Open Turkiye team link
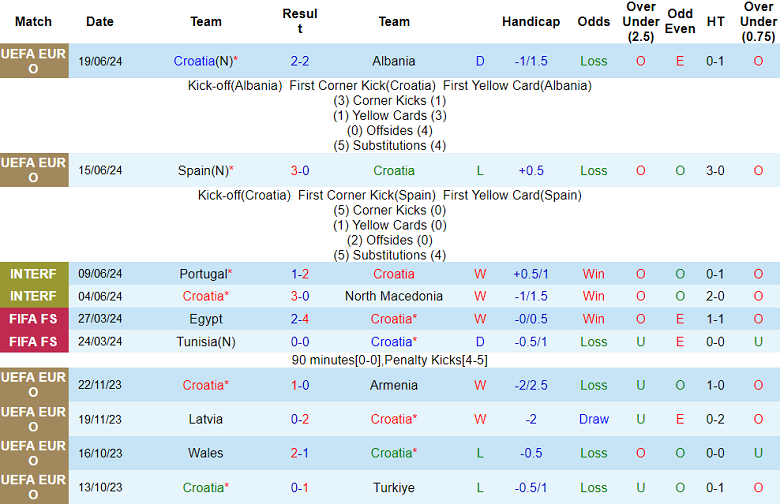Screen dimensions: 780x504 tap(393, 488)
